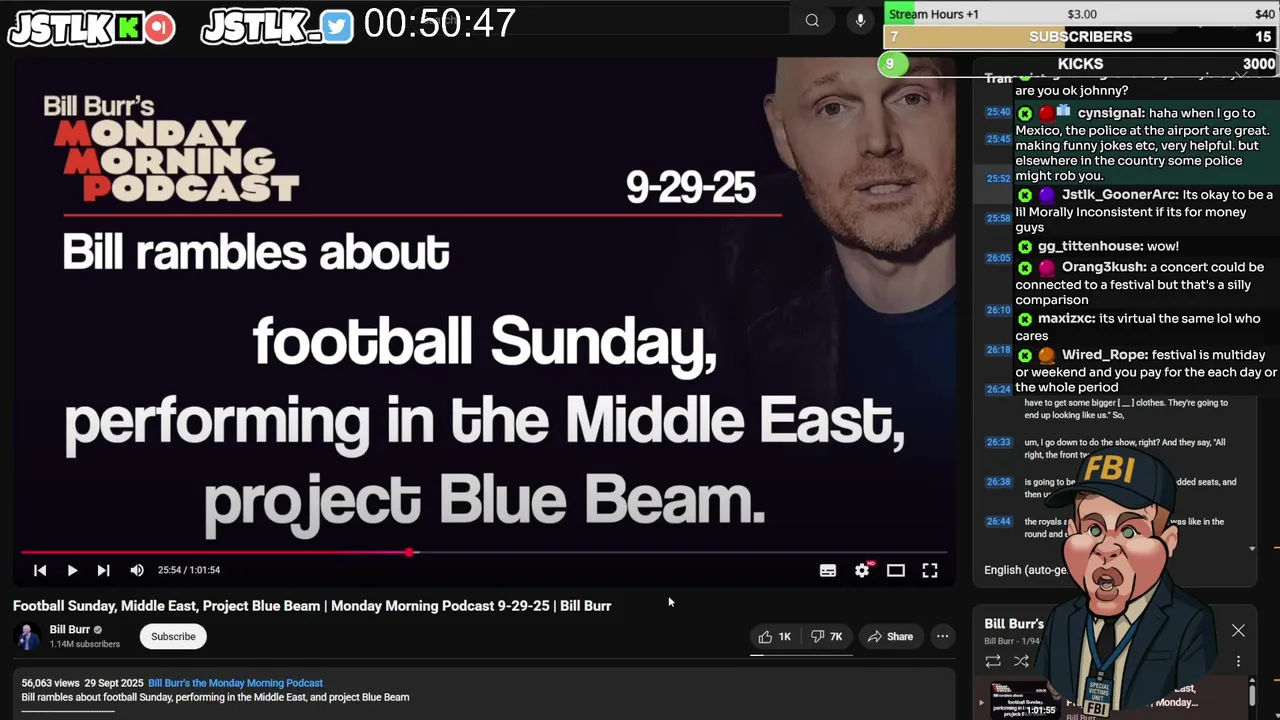Click chat username gg_tittenhouse
The width and height of the screenshot is (1280, 720).
click(1090, 246)
